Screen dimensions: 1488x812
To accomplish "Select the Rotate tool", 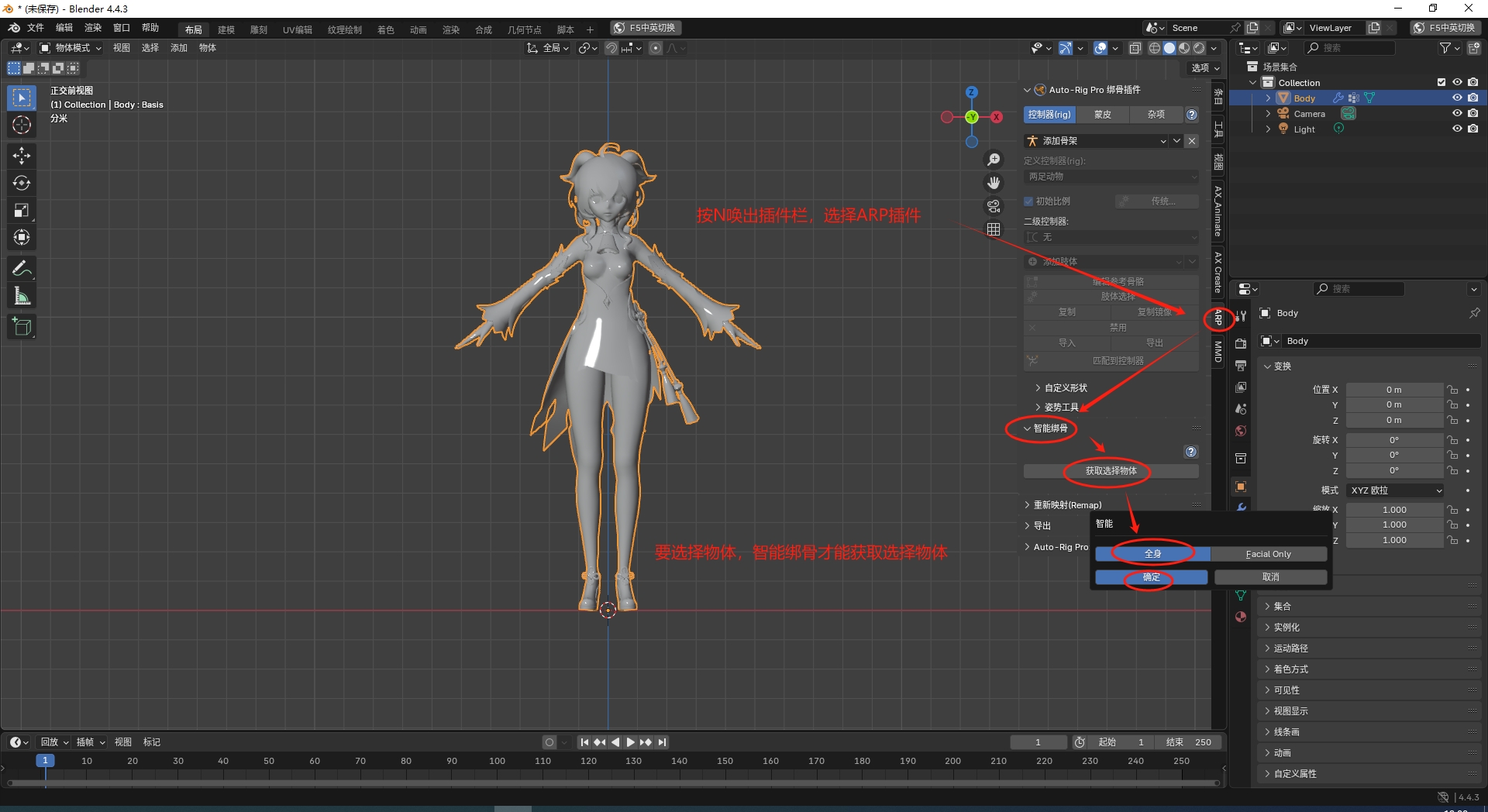I will click(x=22, y=183).
